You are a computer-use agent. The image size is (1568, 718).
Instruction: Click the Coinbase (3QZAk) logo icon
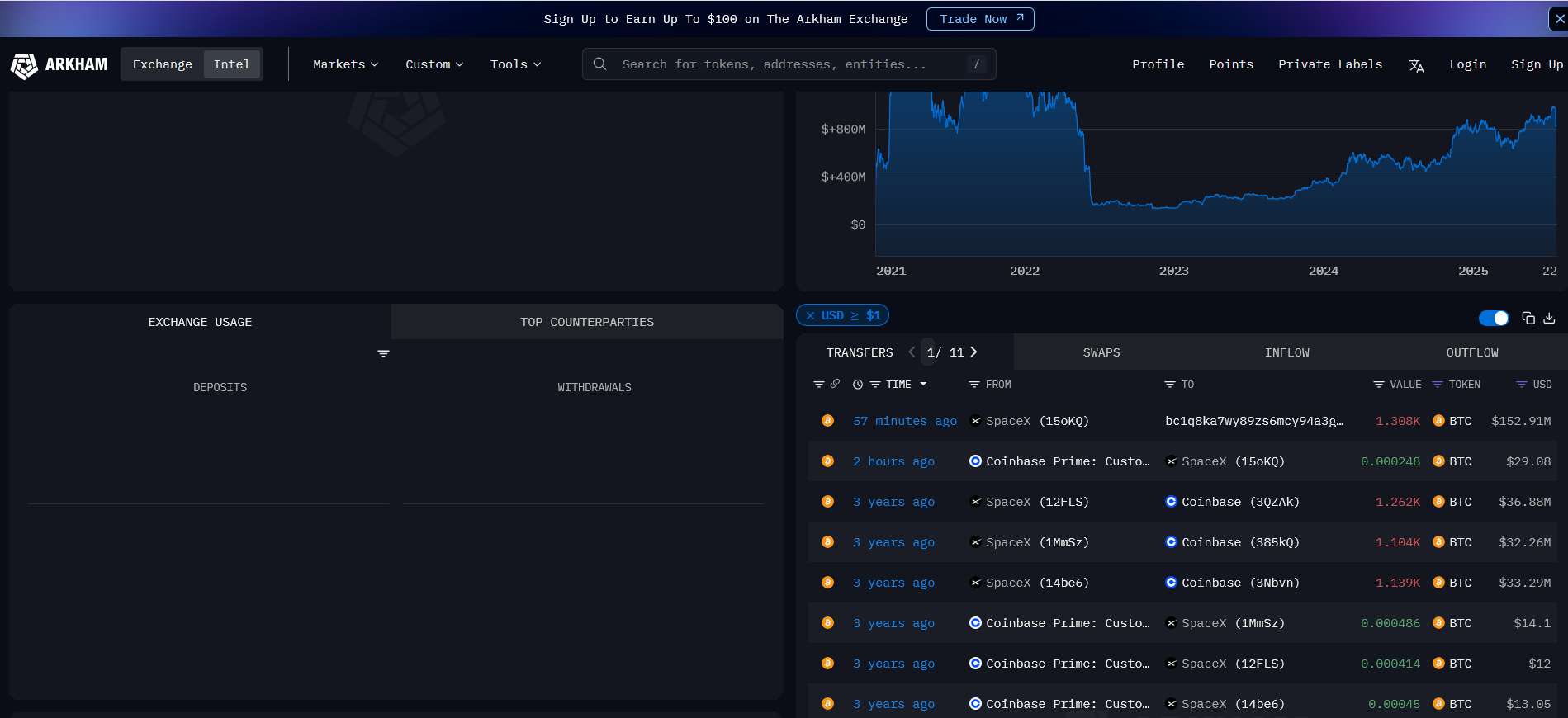(1171, 502)
